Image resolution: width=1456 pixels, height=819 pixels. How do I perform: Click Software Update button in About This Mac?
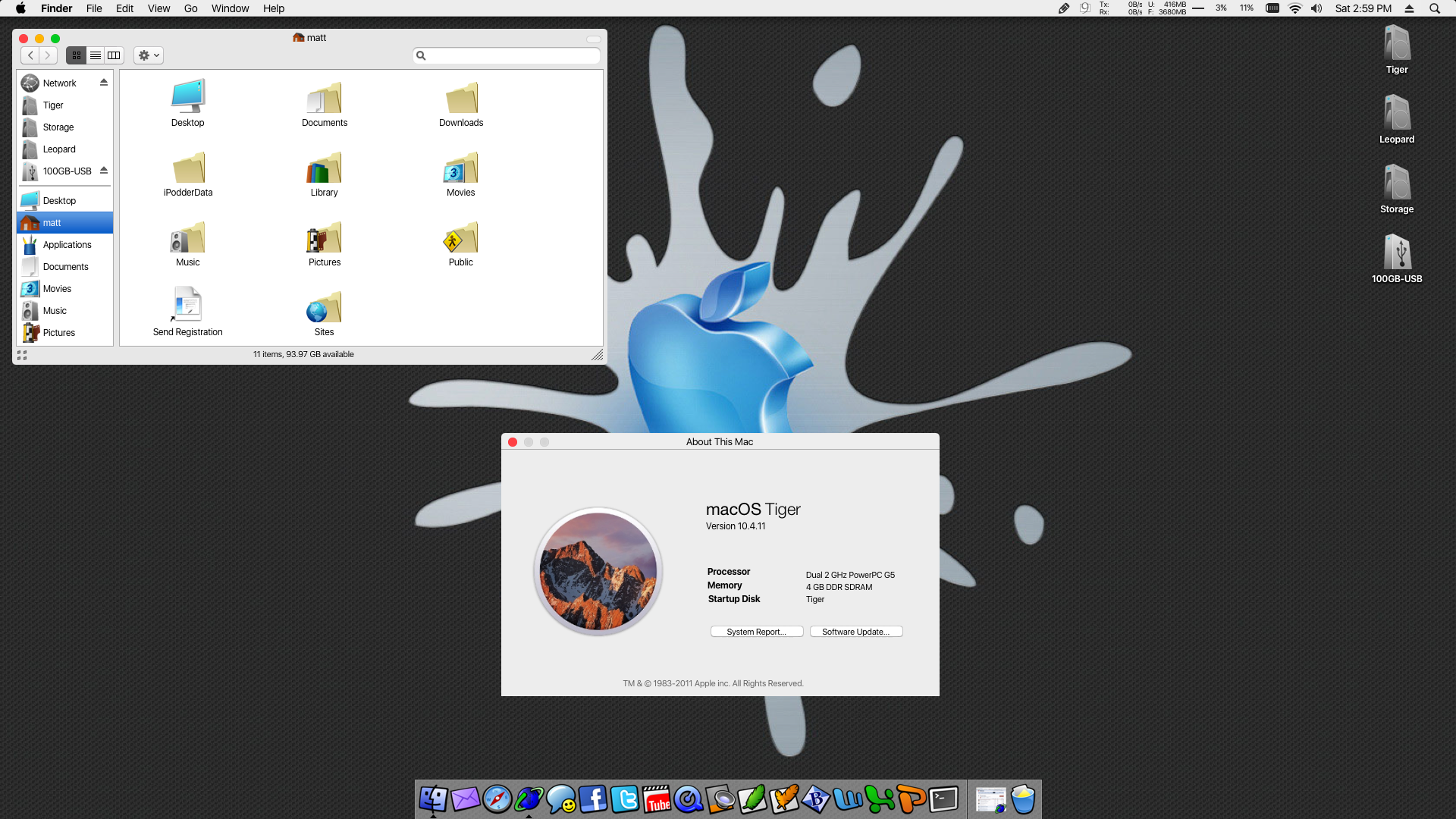click(856, 632)
